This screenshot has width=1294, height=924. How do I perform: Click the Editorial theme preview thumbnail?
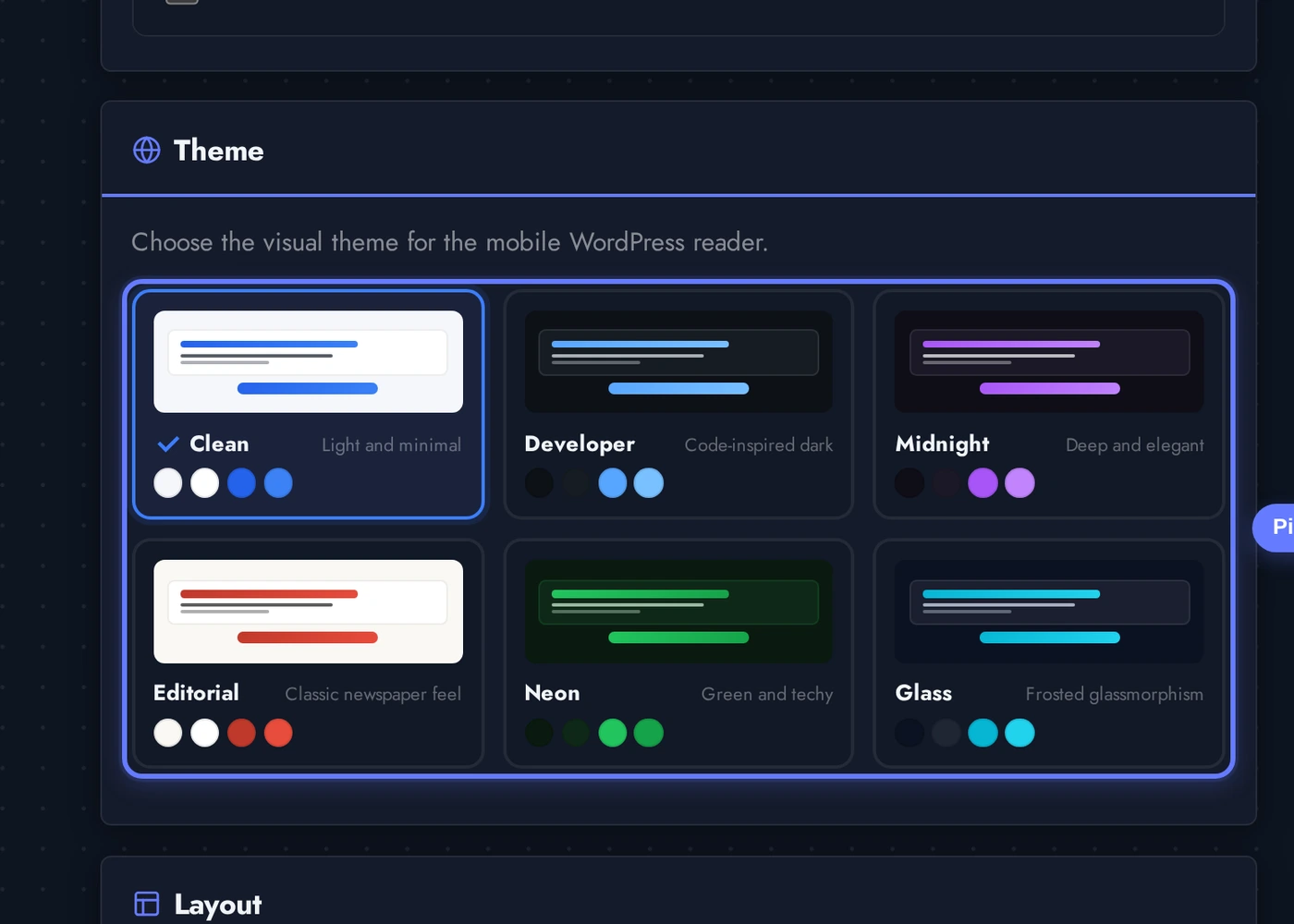point(308,611)
